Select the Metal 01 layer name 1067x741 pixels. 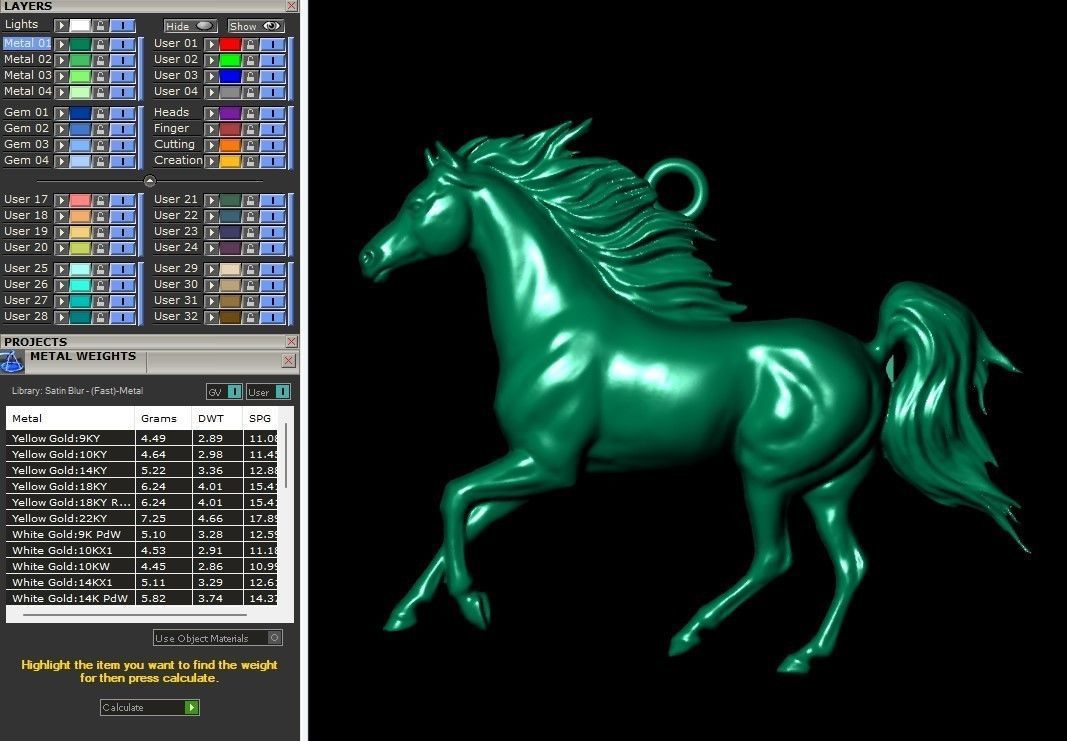(27, 44)
